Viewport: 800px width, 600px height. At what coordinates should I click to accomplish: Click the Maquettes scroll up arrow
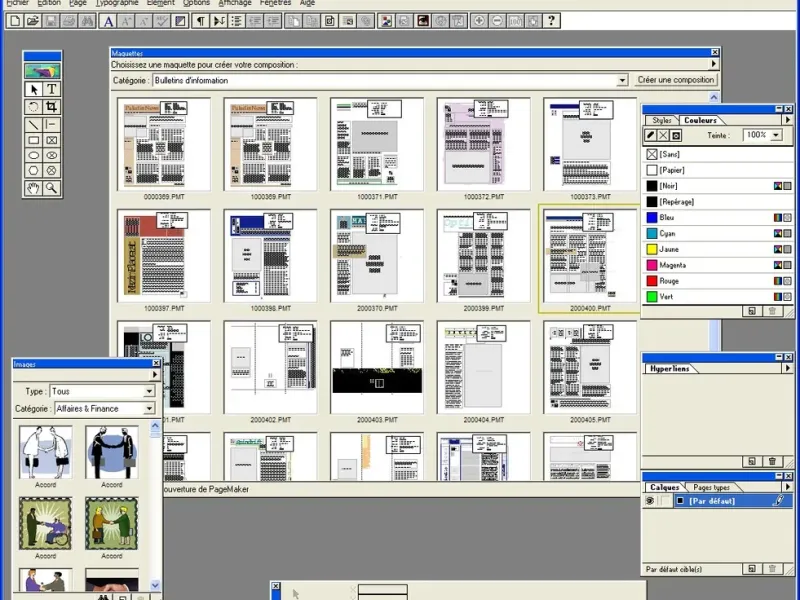714,97
